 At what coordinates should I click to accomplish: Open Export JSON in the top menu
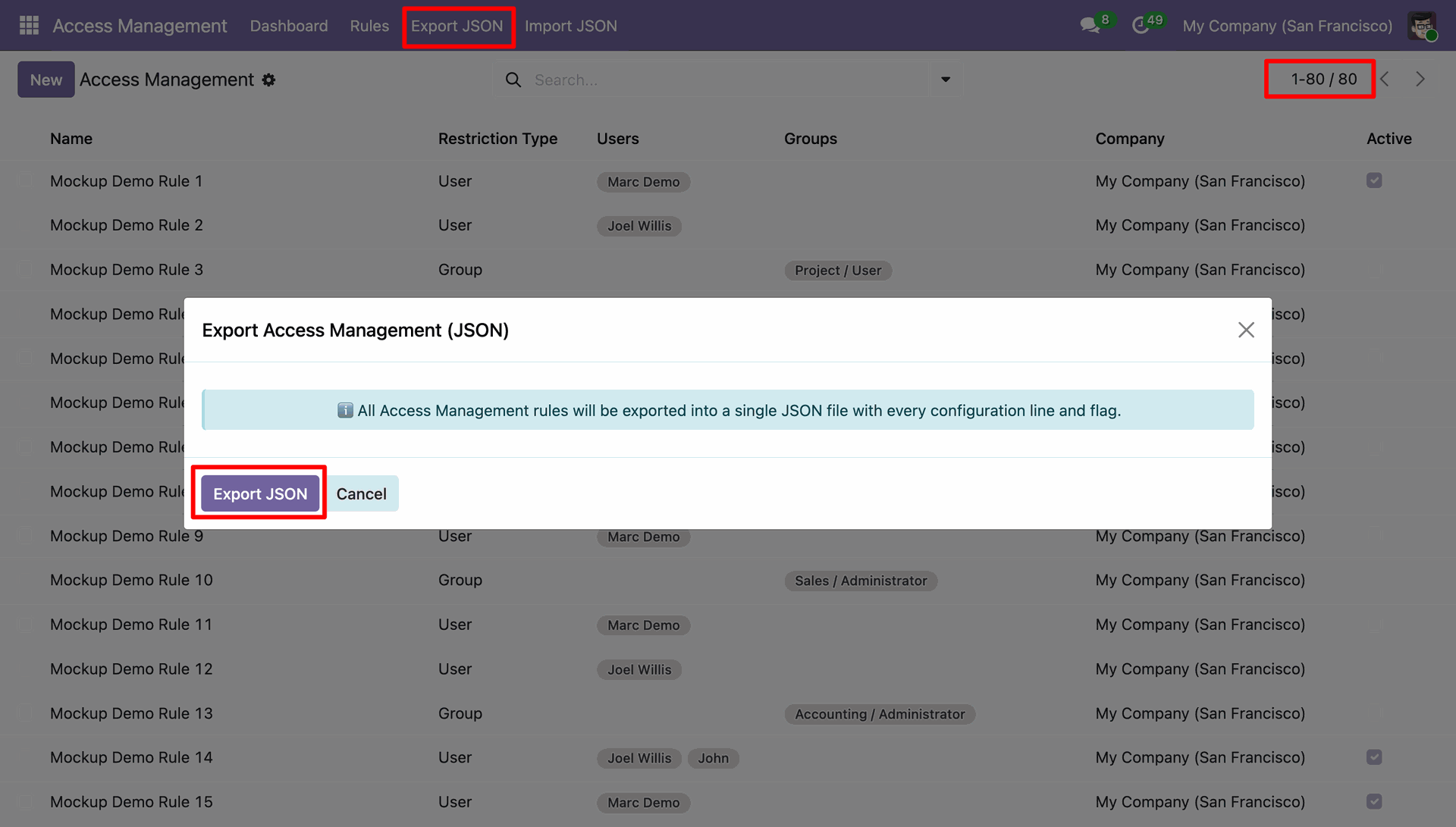tap(457, 26)
